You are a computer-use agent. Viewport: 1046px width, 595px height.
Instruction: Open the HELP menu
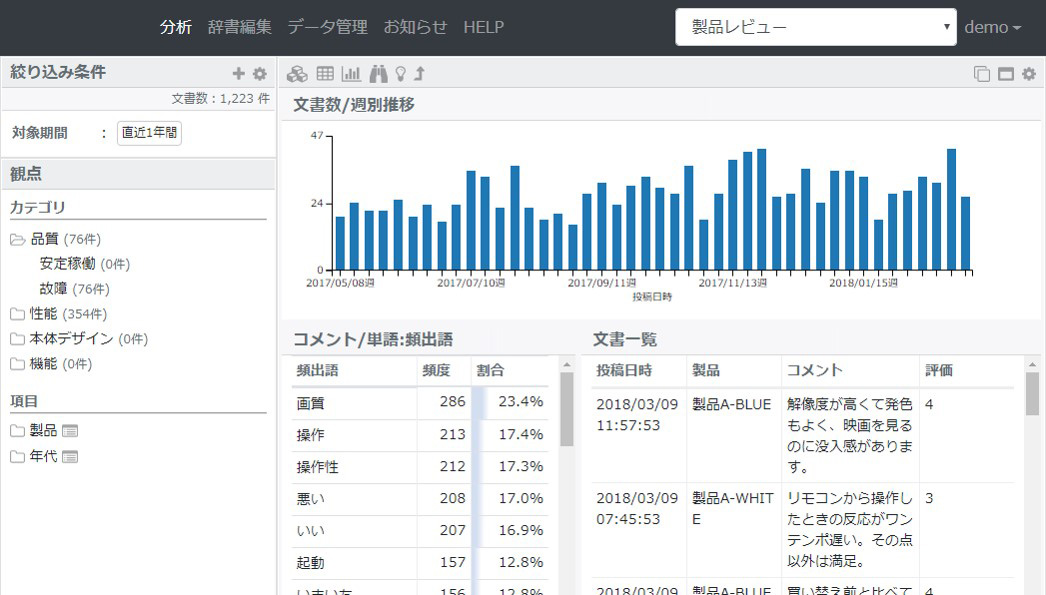click(484, 27)
